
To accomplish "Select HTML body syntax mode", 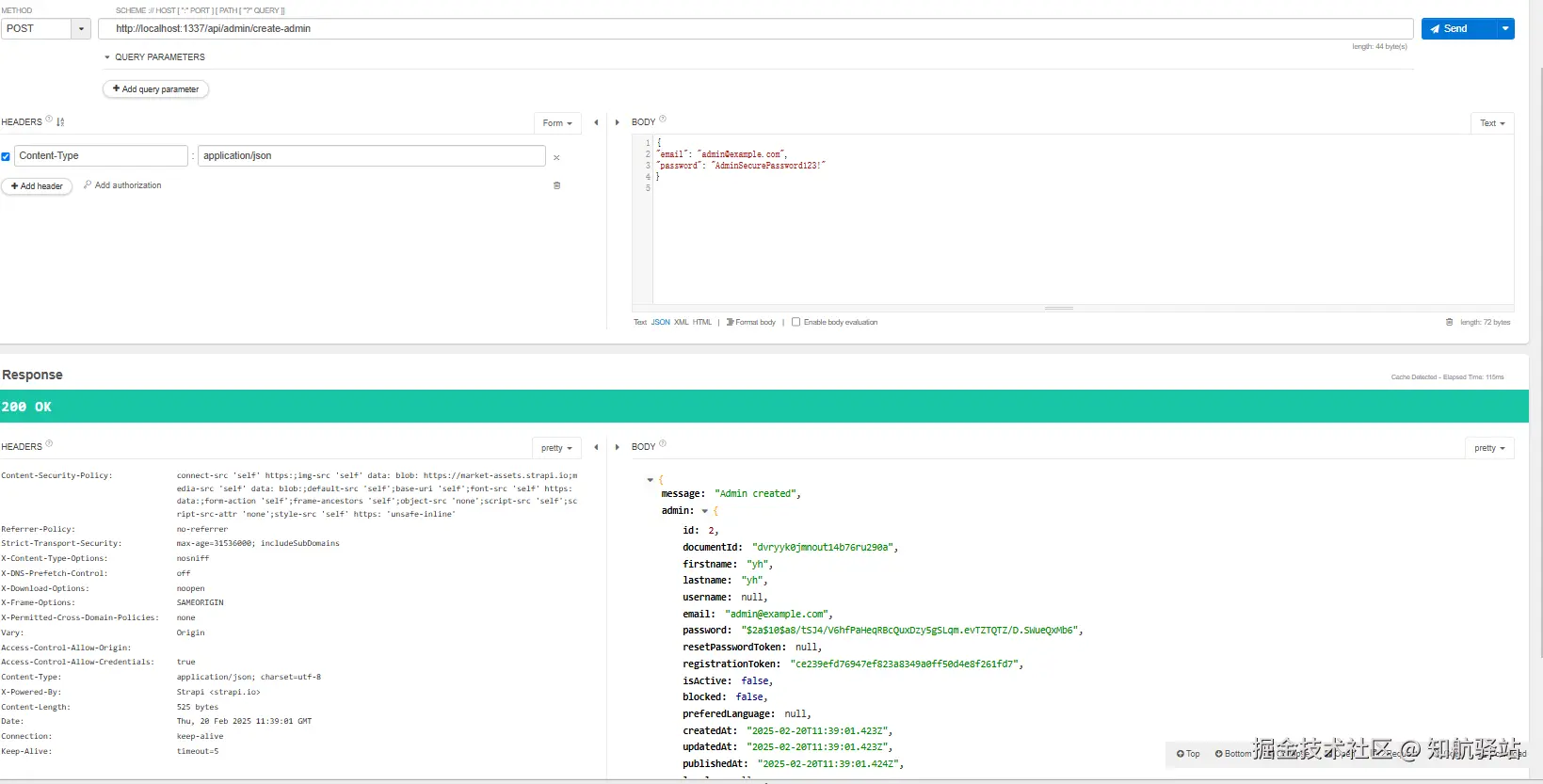I will 702,322.
